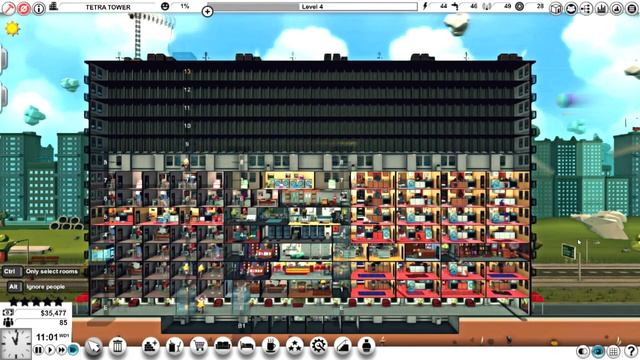Screen dimensions: 640x360
Task: Open the vase decoration build menu
Action: (367, 346)
